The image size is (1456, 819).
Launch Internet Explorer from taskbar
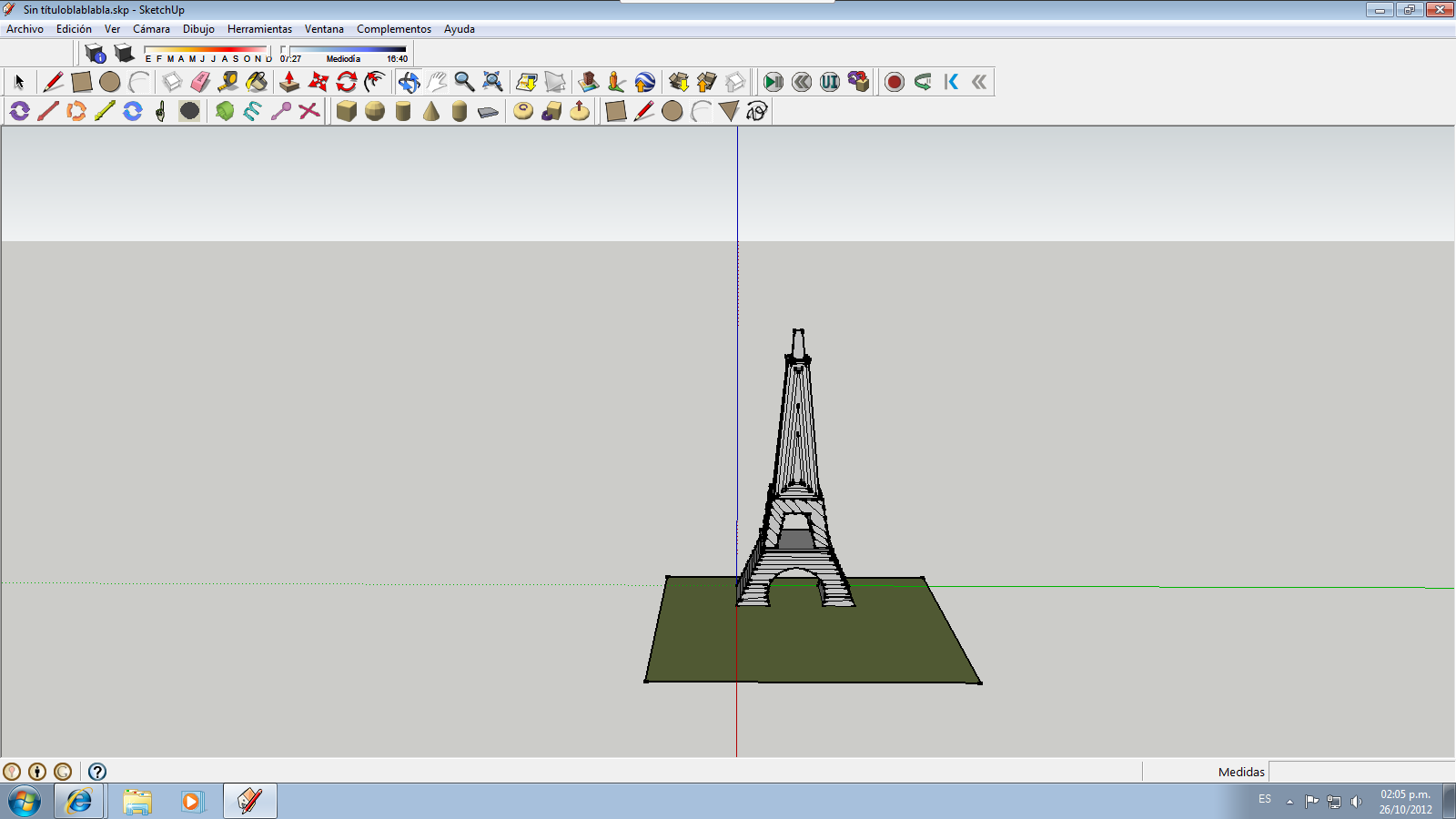click(79, 802)
